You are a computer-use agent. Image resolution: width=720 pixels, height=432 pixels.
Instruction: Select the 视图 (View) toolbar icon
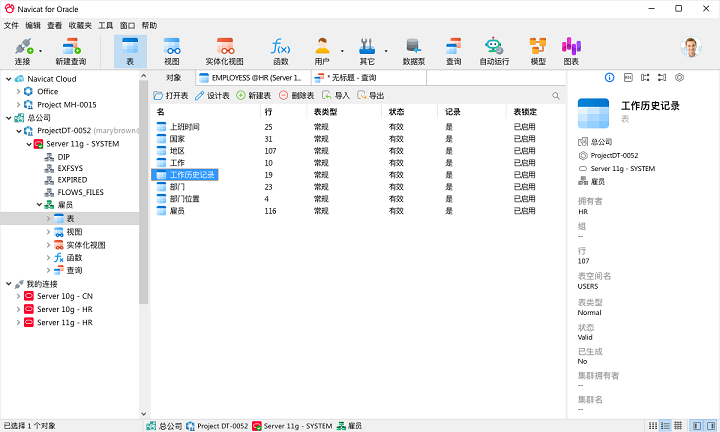[x=172, y=51]
